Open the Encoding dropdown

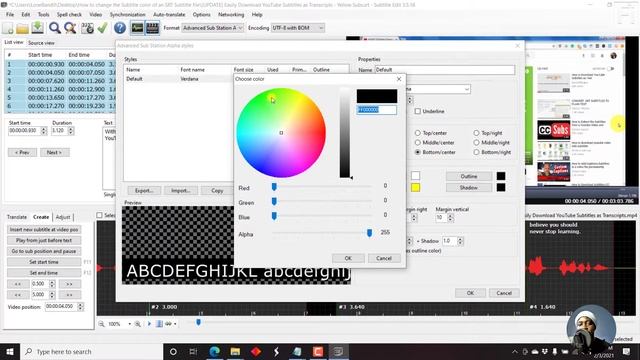[298, 28]
